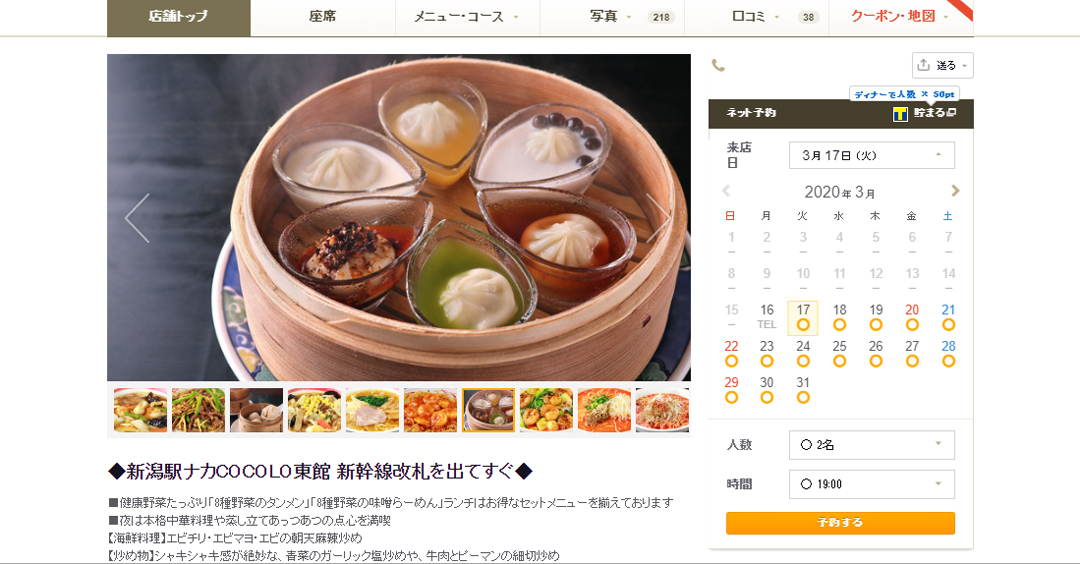Screen dimensions: 1080x564
Task: Pick March 31 reservation date
Action: pos(803,389)
